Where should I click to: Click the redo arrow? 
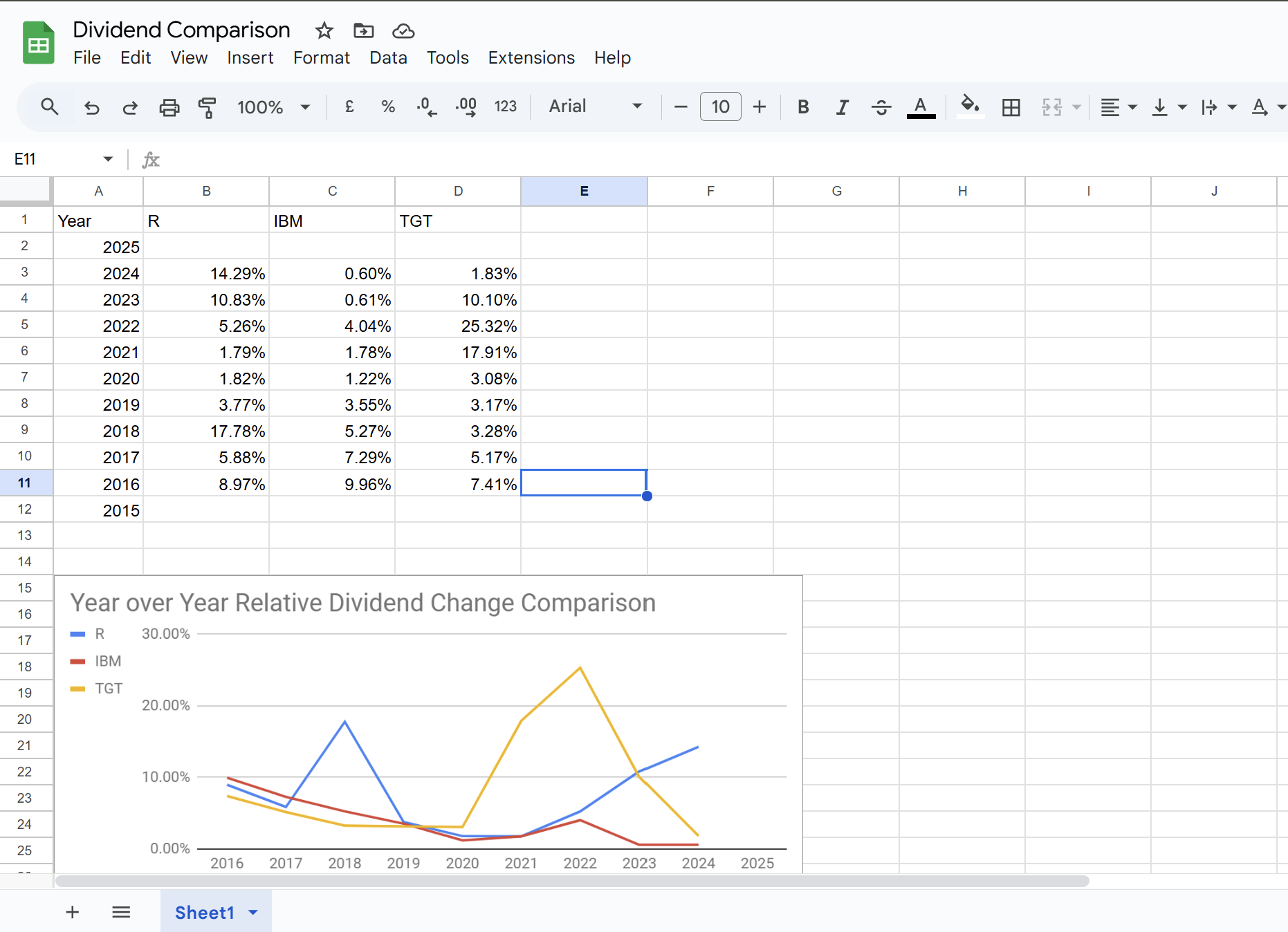[x=130, y=107]
